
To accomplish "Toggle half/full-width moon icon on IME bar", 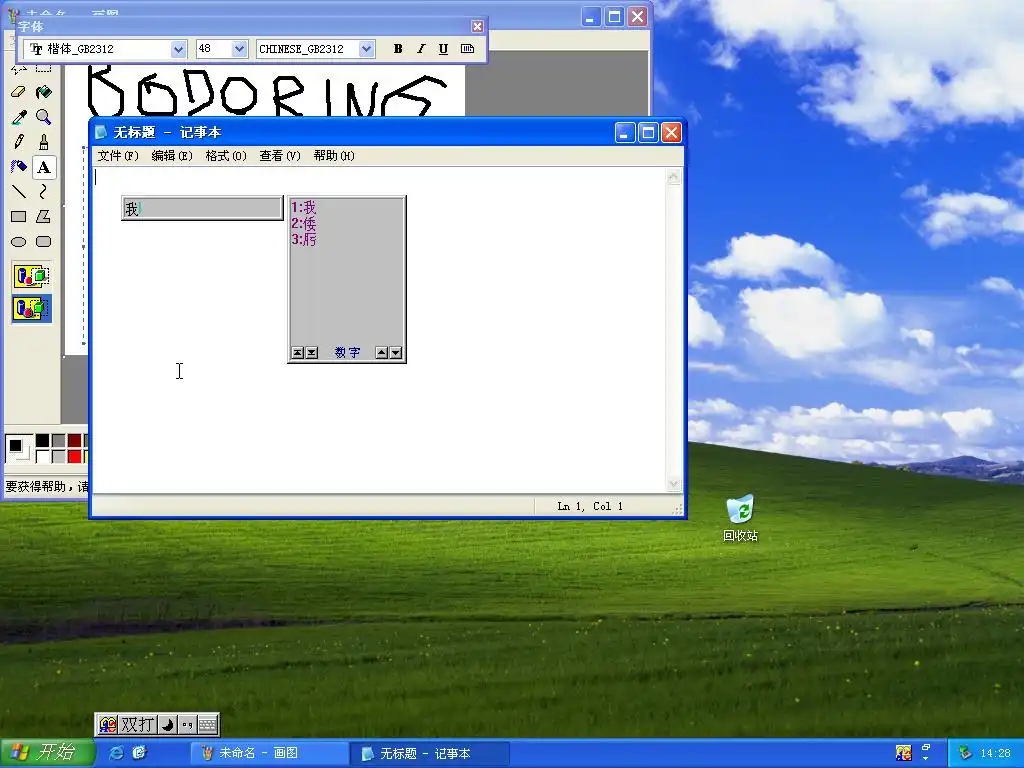I will [167, 724].
